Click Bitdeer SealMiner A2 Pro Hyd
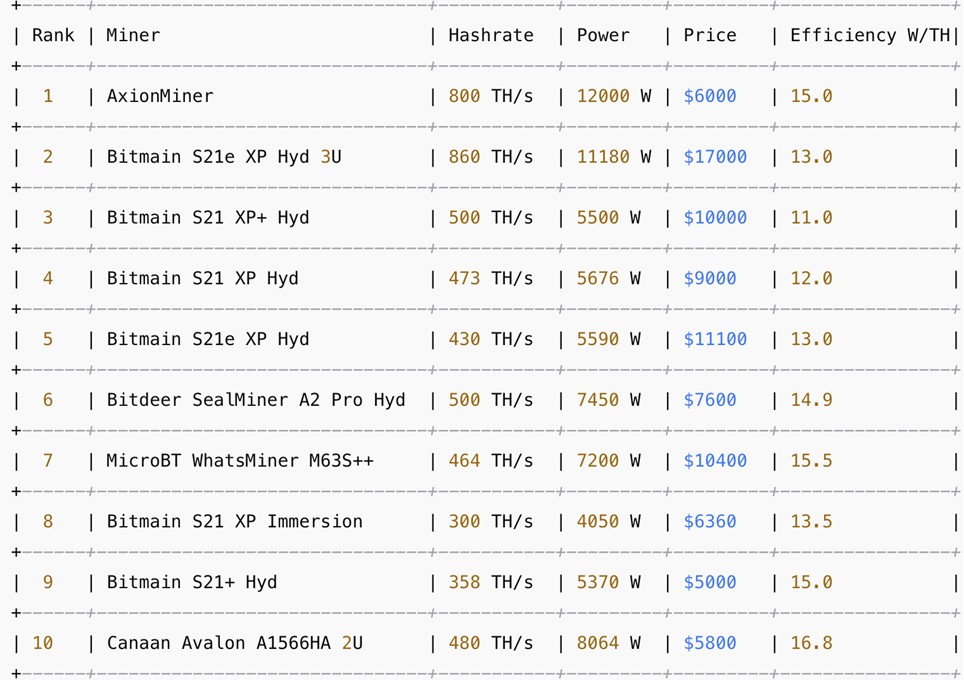 coord(256,400)
